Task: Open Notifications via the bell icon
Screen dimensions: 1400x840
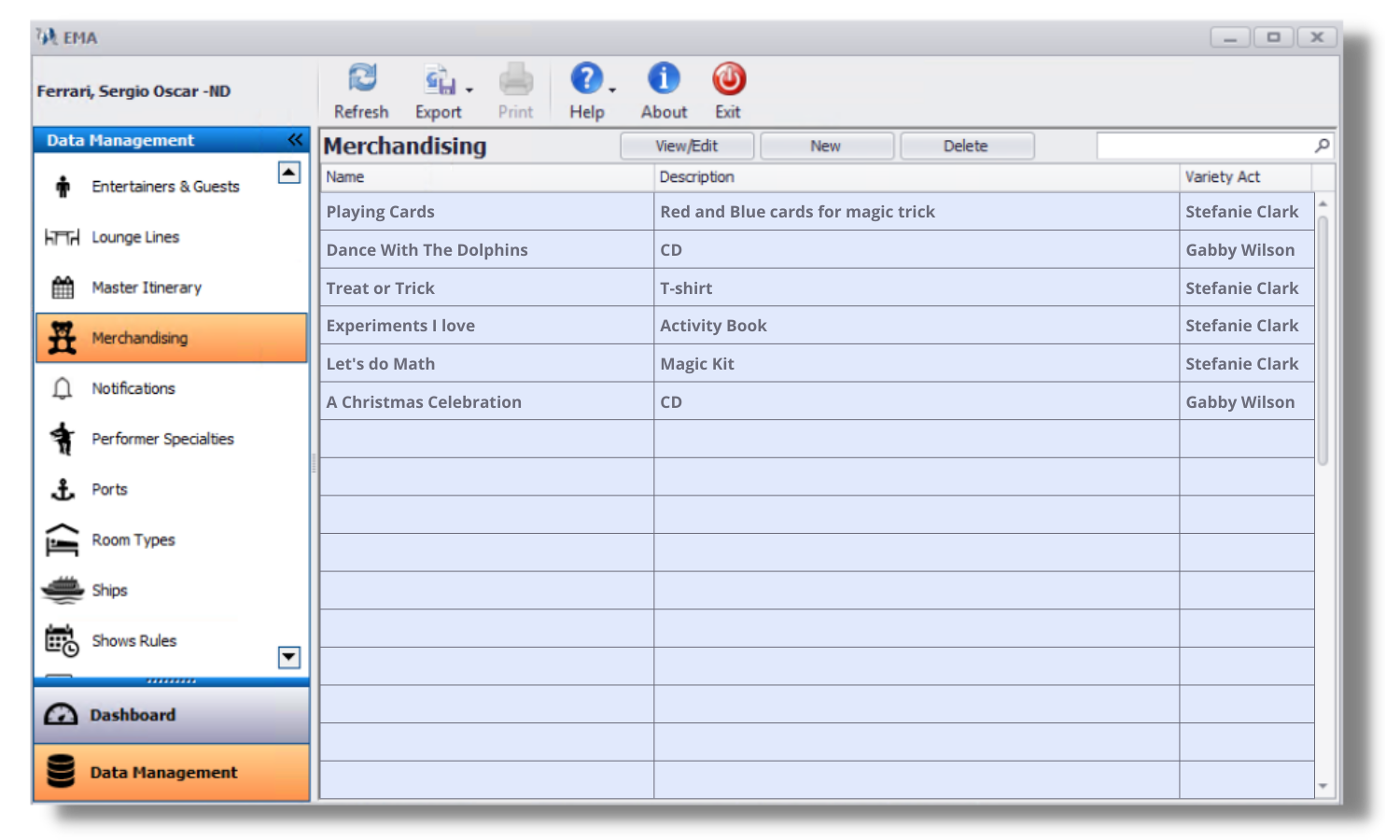Action: point(62,388)
